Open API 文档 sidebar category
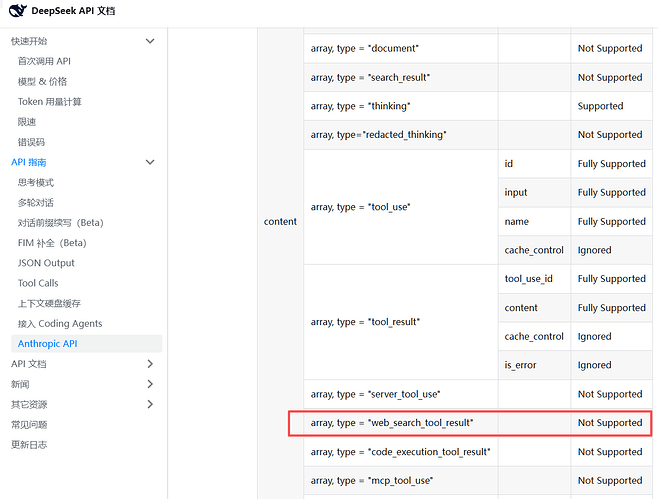The image size is (658, 499). click(29, 364)
